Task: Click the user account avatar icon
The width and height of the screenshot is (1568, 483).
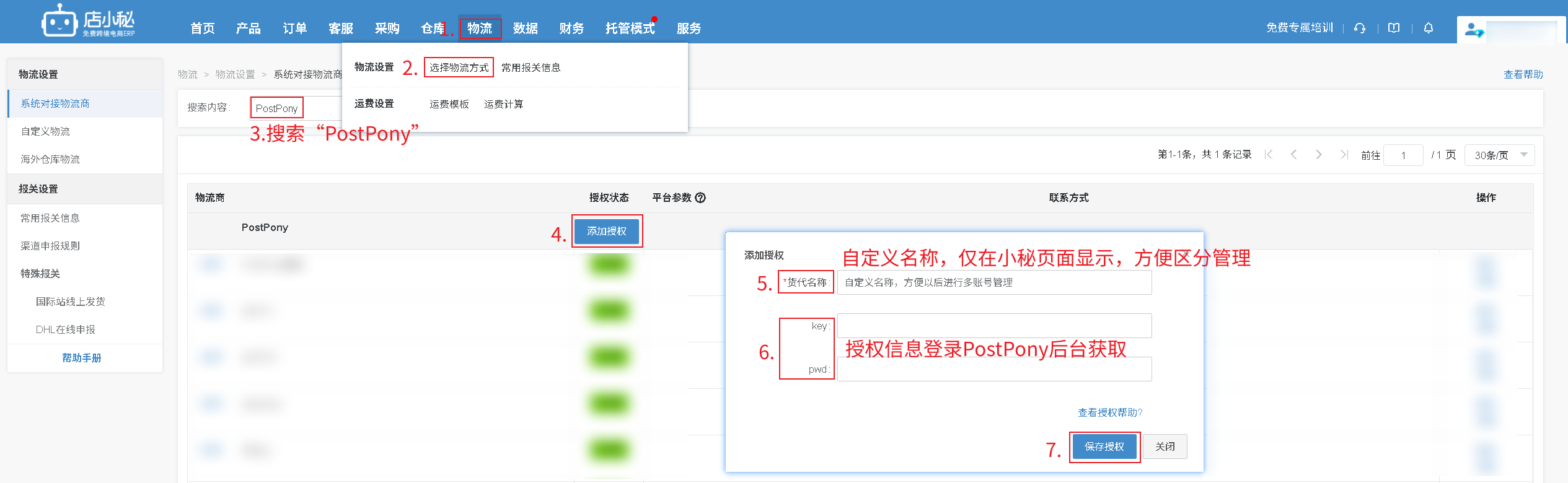Action: 1473,30
